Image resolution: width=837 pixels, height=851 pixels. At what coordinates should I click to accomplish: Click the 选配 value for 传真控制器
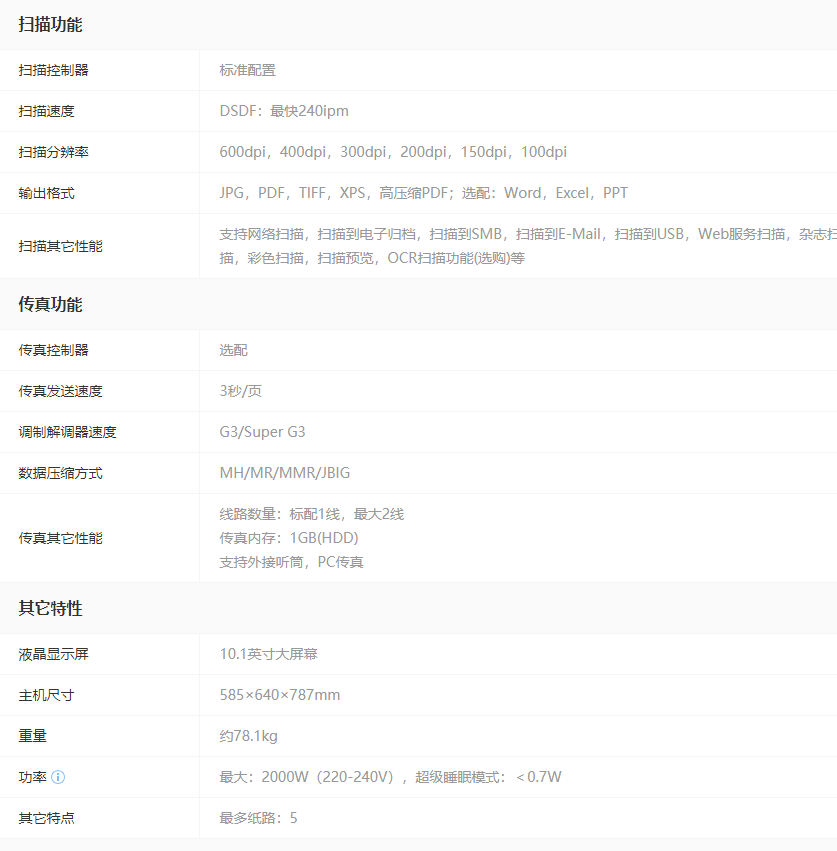click(234, 350)
